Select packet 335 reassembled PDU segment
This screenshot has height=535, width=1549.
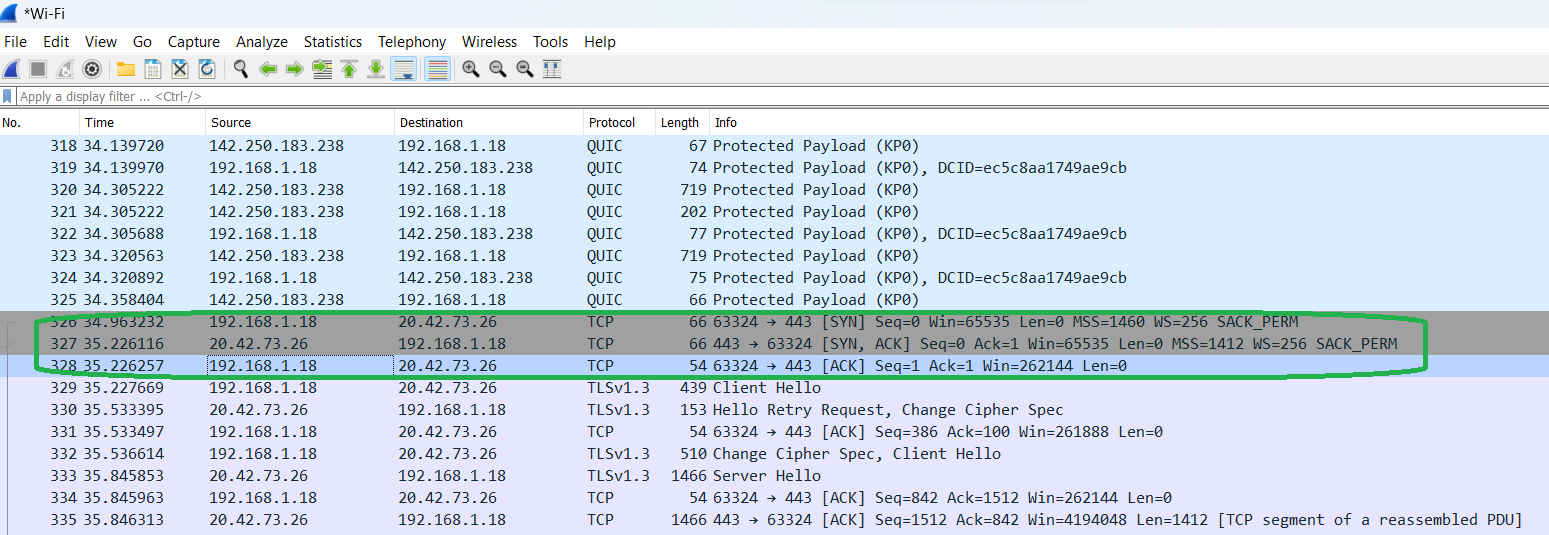coord(774,520)
